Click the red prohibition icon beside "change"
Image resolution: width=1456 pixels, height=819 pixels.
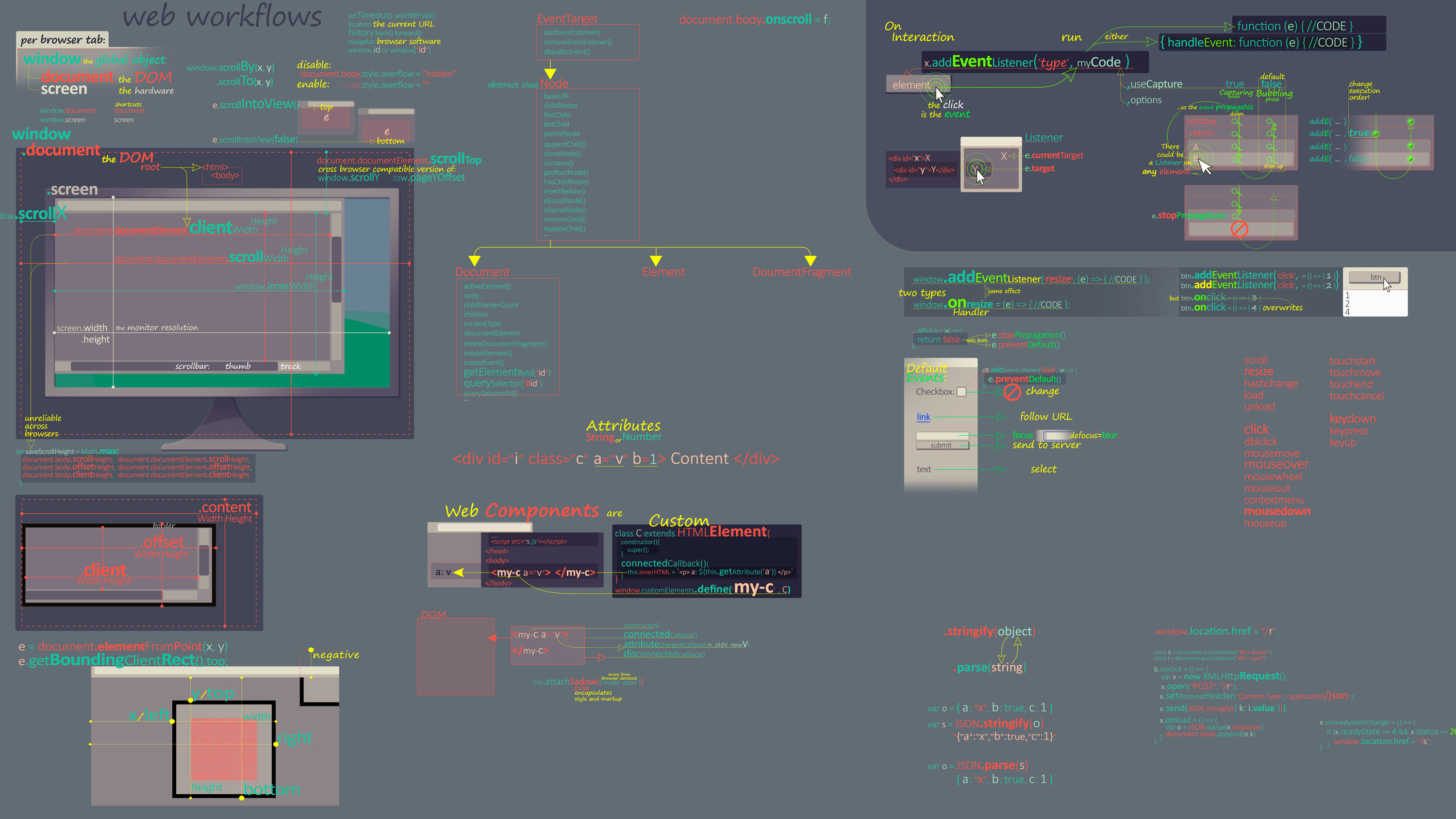click(1012, 392)
